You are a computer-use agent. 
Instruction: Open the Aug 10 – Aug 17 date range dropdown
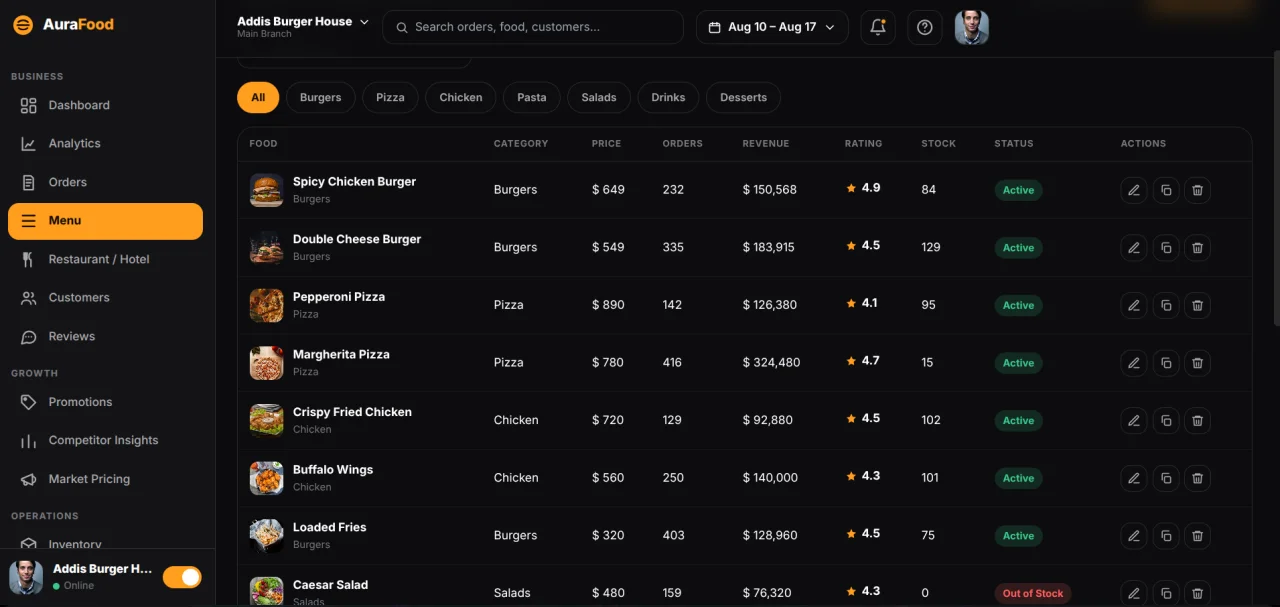(772, 27)
